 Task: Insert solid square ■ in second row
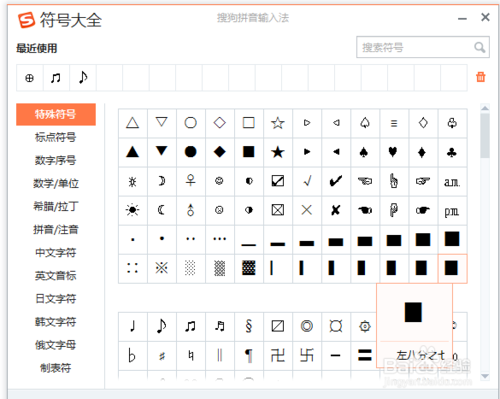[x=249, y=152]
